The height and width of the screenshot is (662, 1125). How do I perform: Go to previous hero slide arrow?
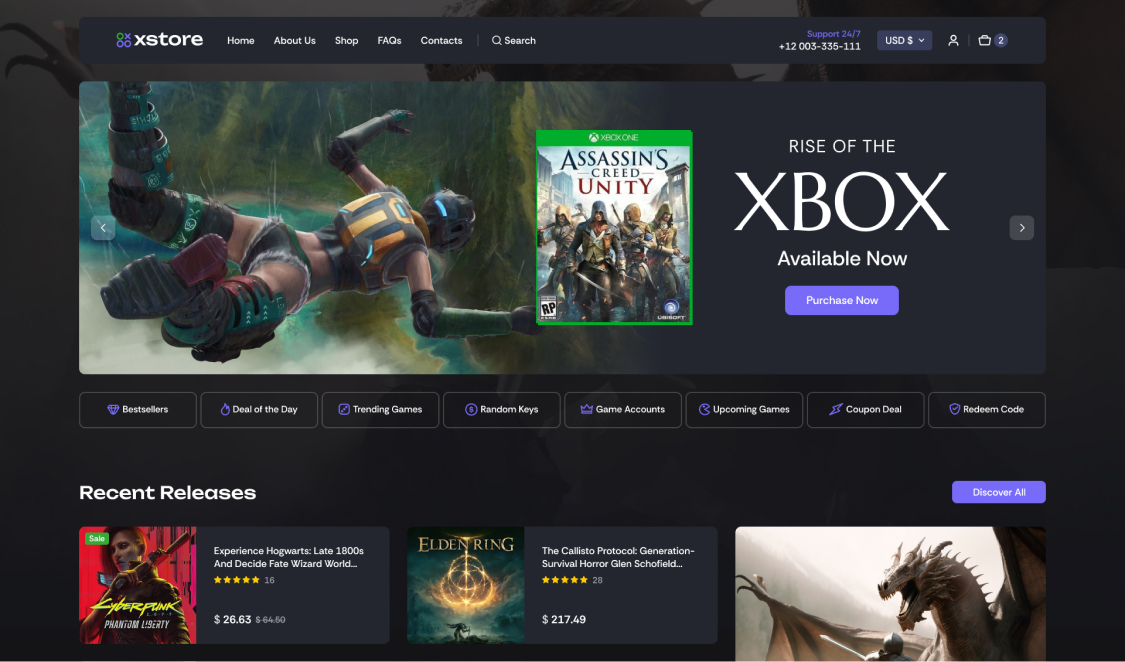tap(103, 228)
